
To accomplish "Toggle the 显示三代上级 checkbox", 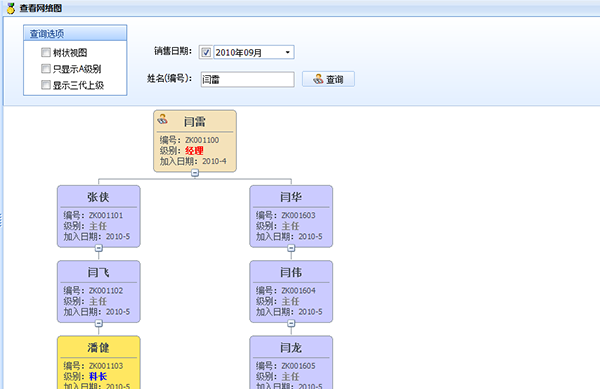I will 46,85.
